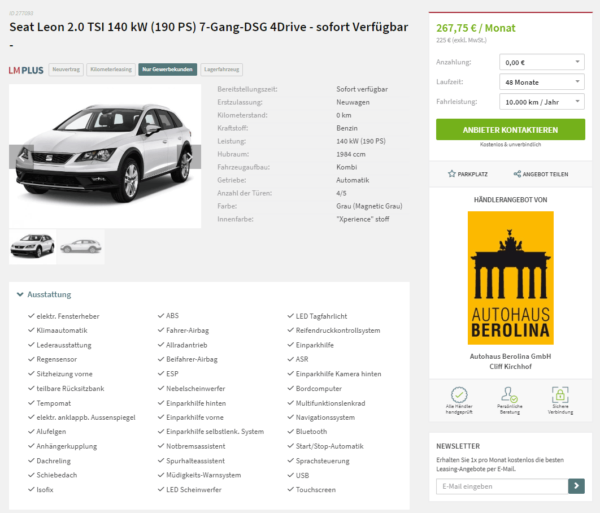Click the Cliff Kirchhof contact name
600x513 pixels.
[x=510, y=366]
